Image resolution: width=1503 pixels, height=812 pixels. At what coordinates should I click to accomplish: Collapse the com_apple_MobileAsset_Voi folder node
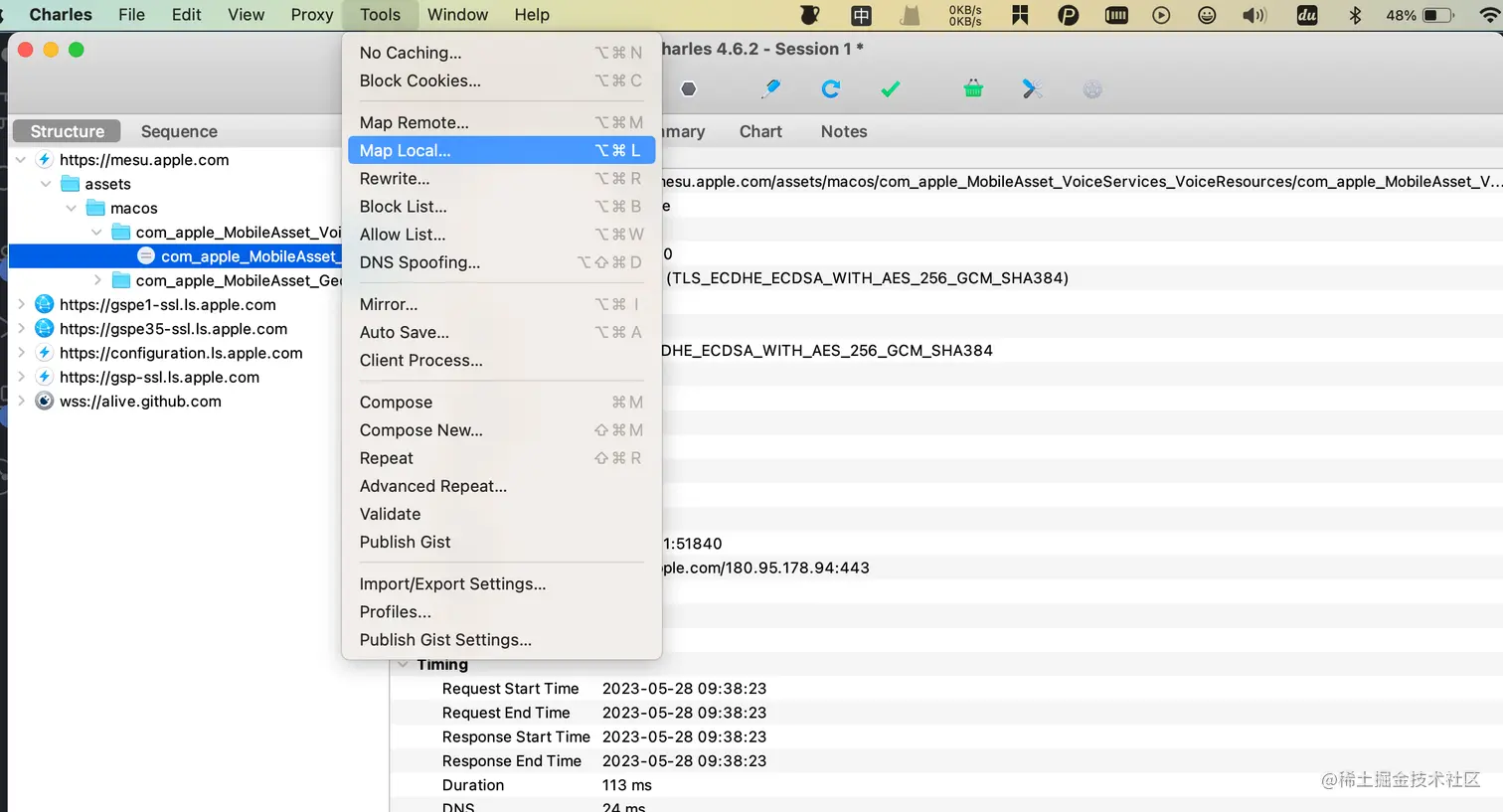[x=96, y=233]
